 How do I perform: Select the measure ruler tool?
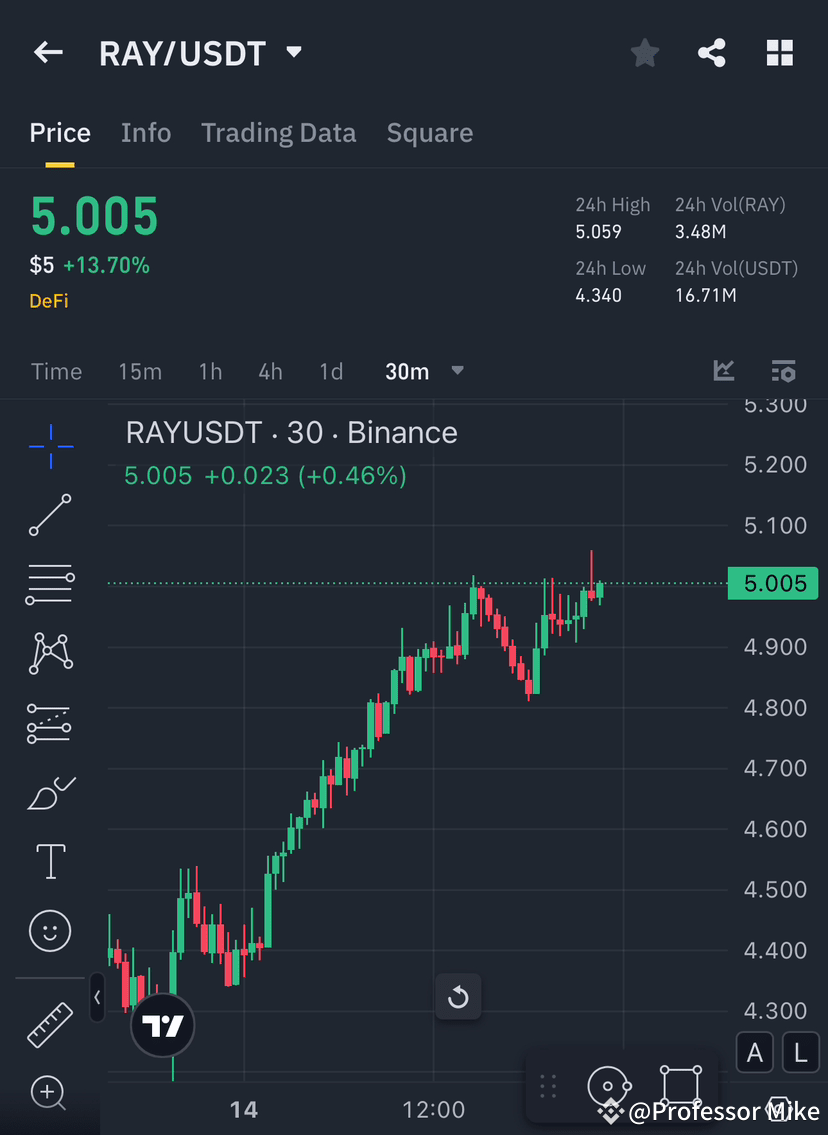click(x=49, y=1023)
